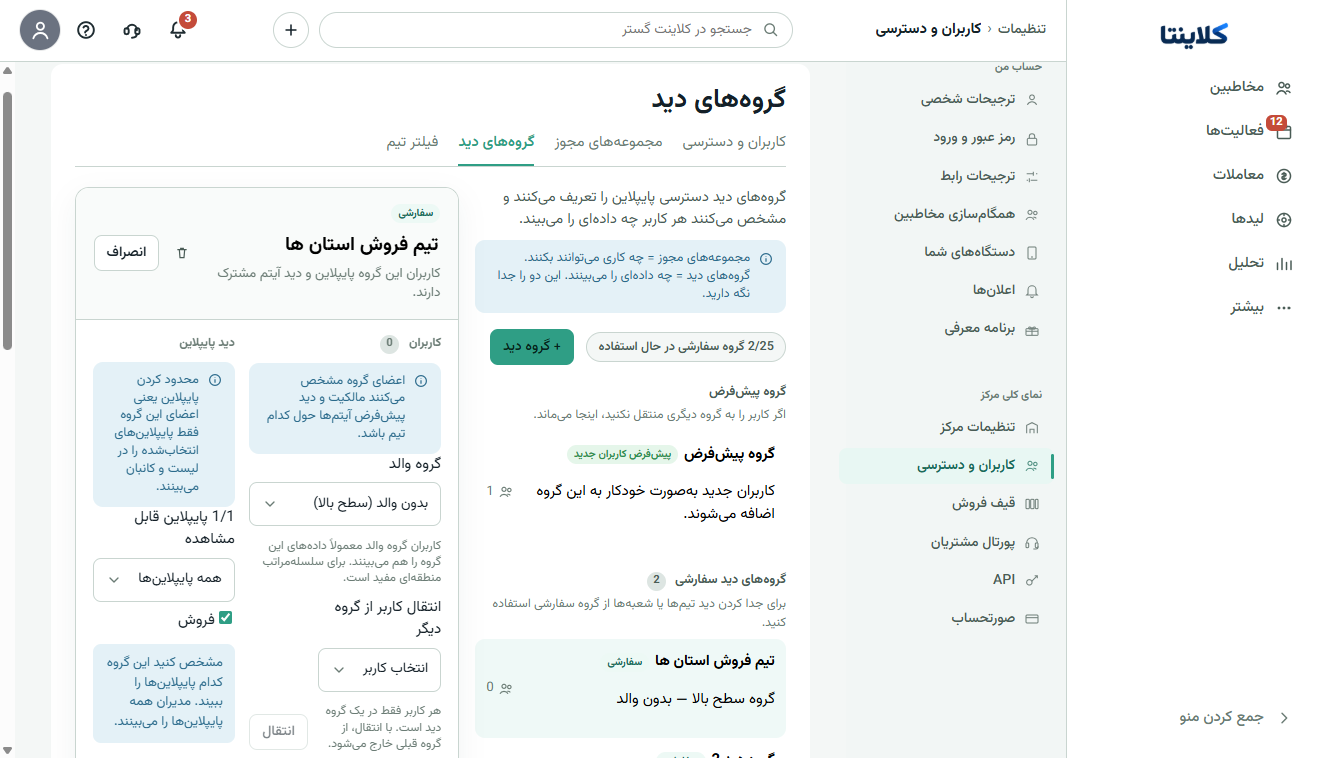Open ترجیحات رابط settings
This screenshot has height=758, width=1322.
(946, 176)
